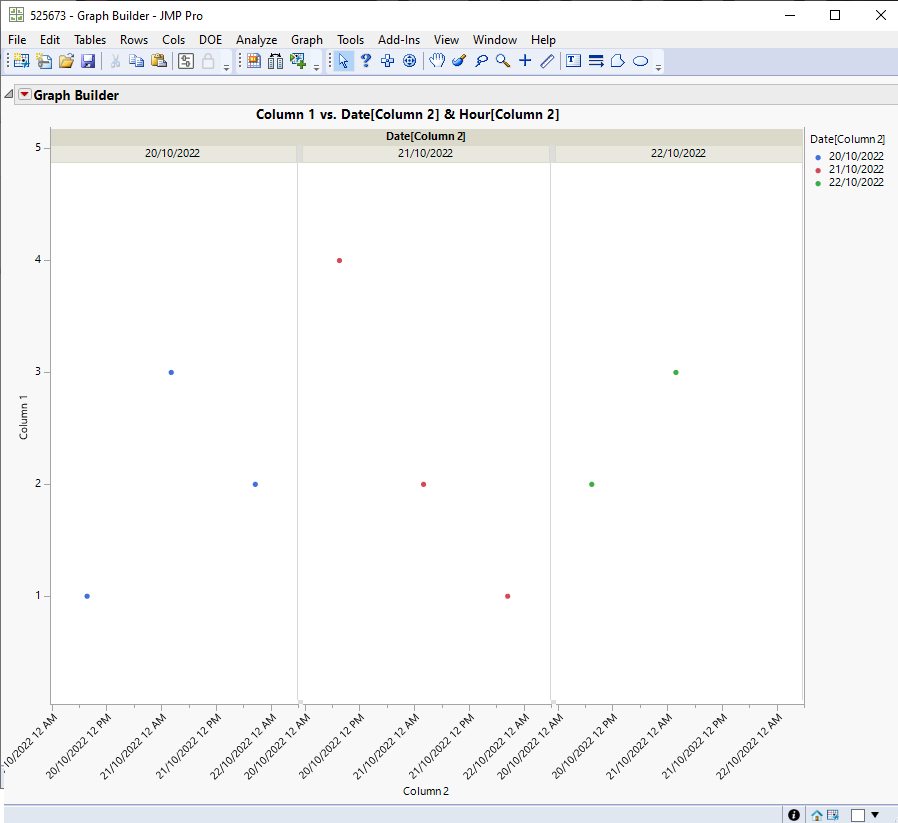The height and width of the screenshot is (823, 898).
Task: Toggle the empty checkbox in status bar
Action: click(858, 815)
